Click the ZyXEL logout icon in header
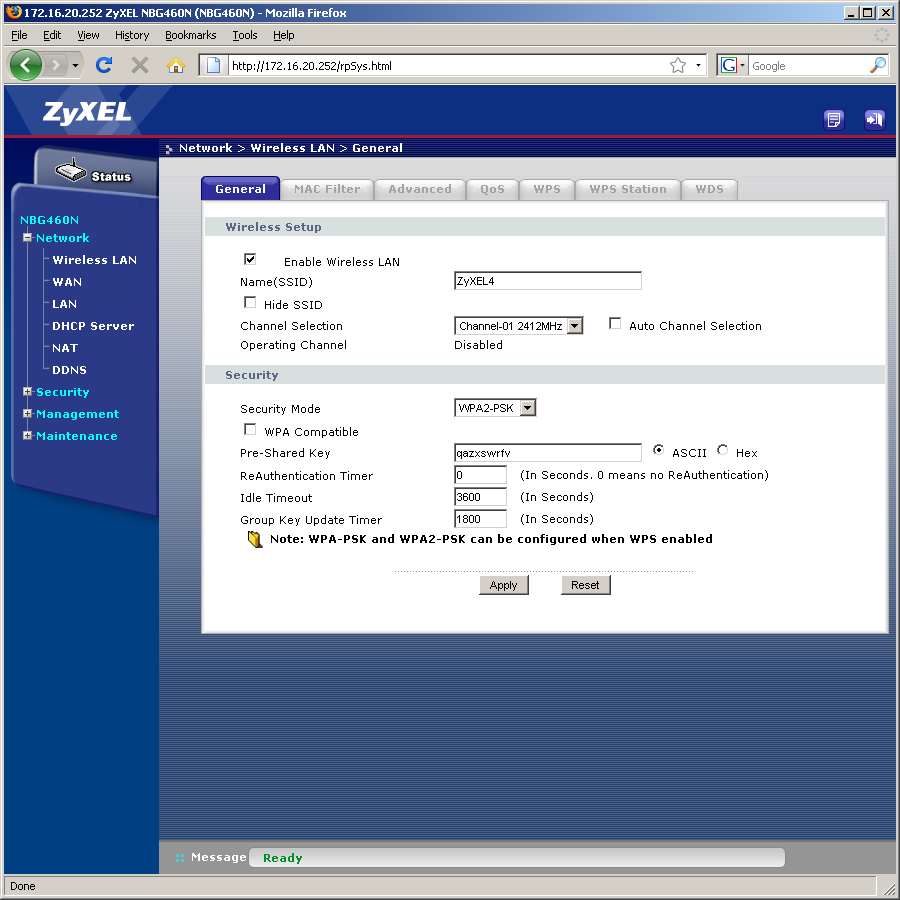 tap(875, 119)
